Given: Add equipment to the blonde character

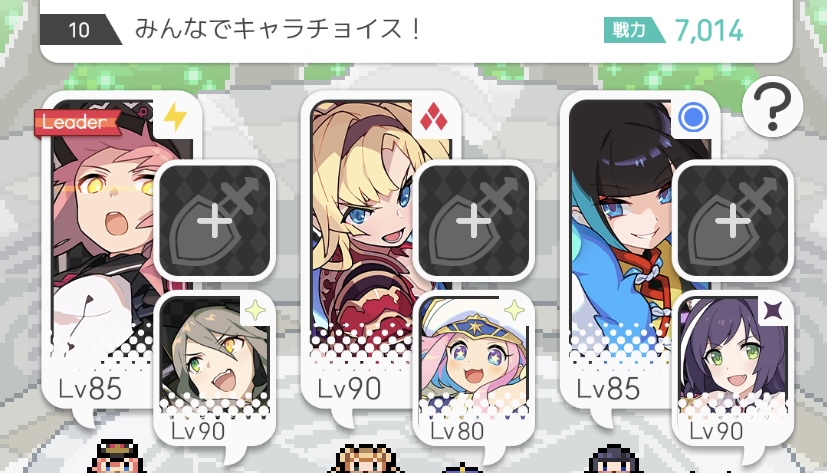Looking at the screenshot, I should pos(474,220).
